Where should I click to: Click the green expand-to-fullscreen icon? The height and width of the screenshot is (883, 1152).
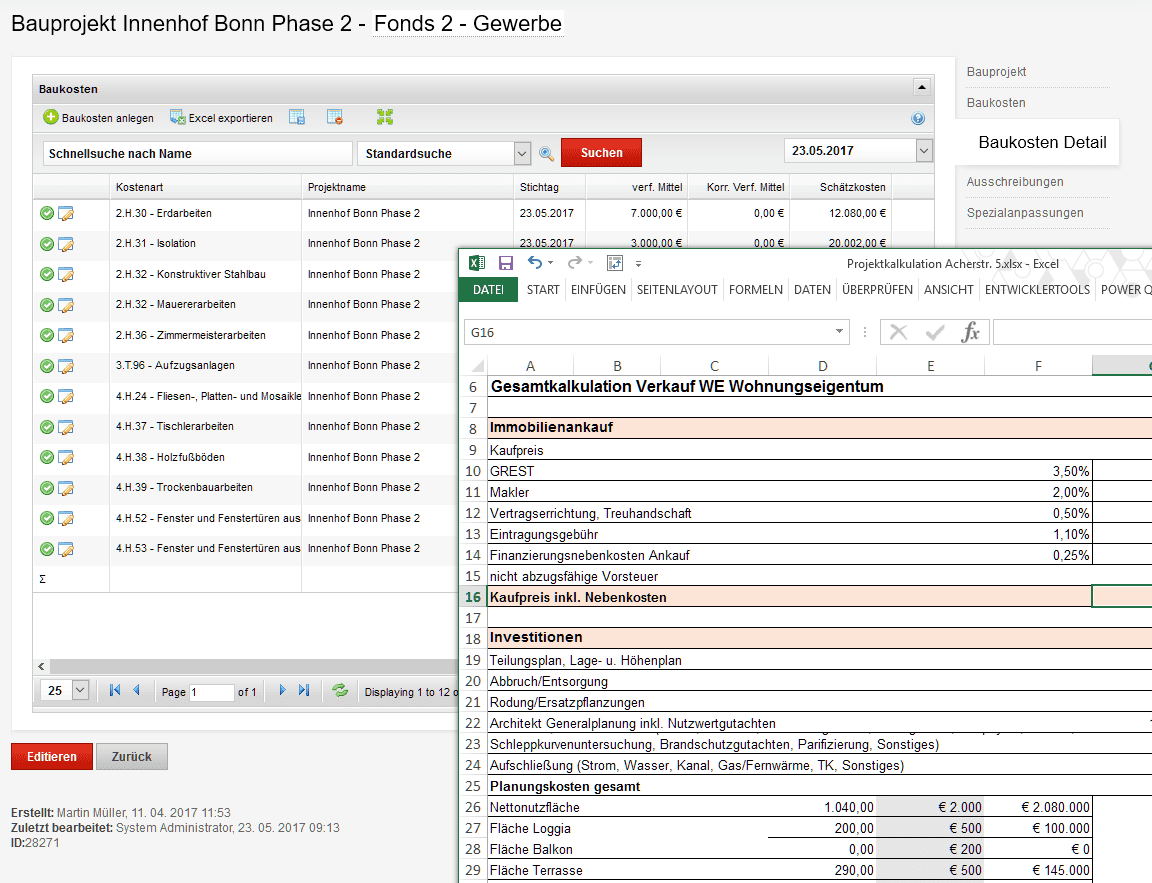coord(385,118)
